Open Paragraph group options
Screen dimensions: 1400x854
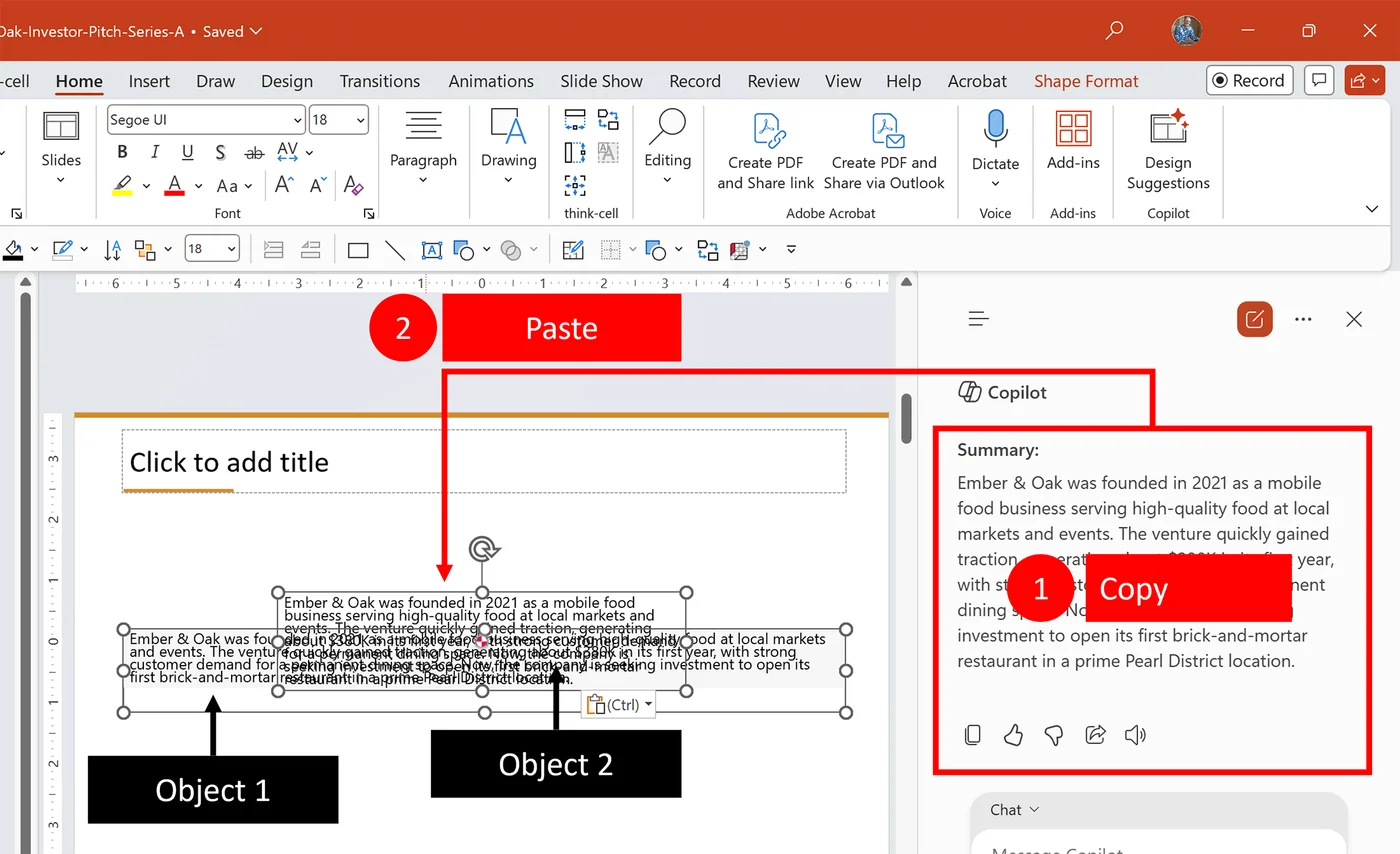pos(423,148)
